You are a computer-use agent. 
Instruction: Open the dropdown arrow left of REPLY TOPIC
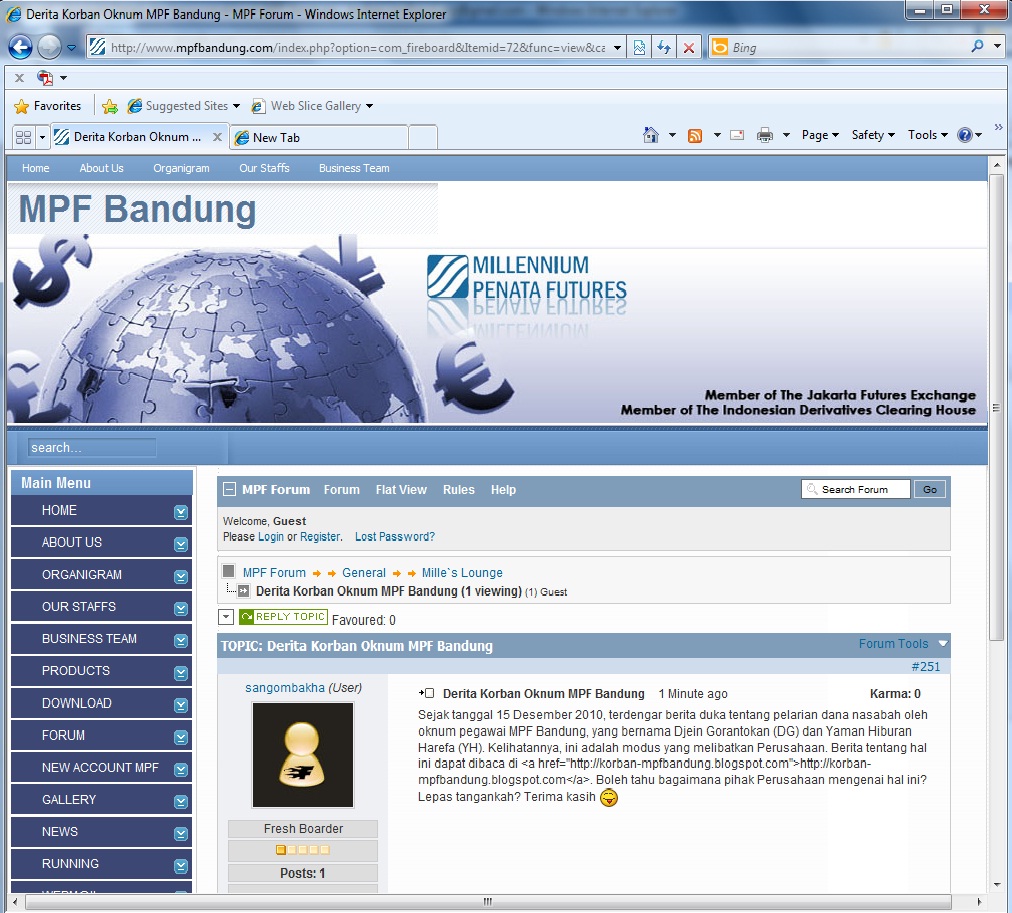click(x=226, y=617)
